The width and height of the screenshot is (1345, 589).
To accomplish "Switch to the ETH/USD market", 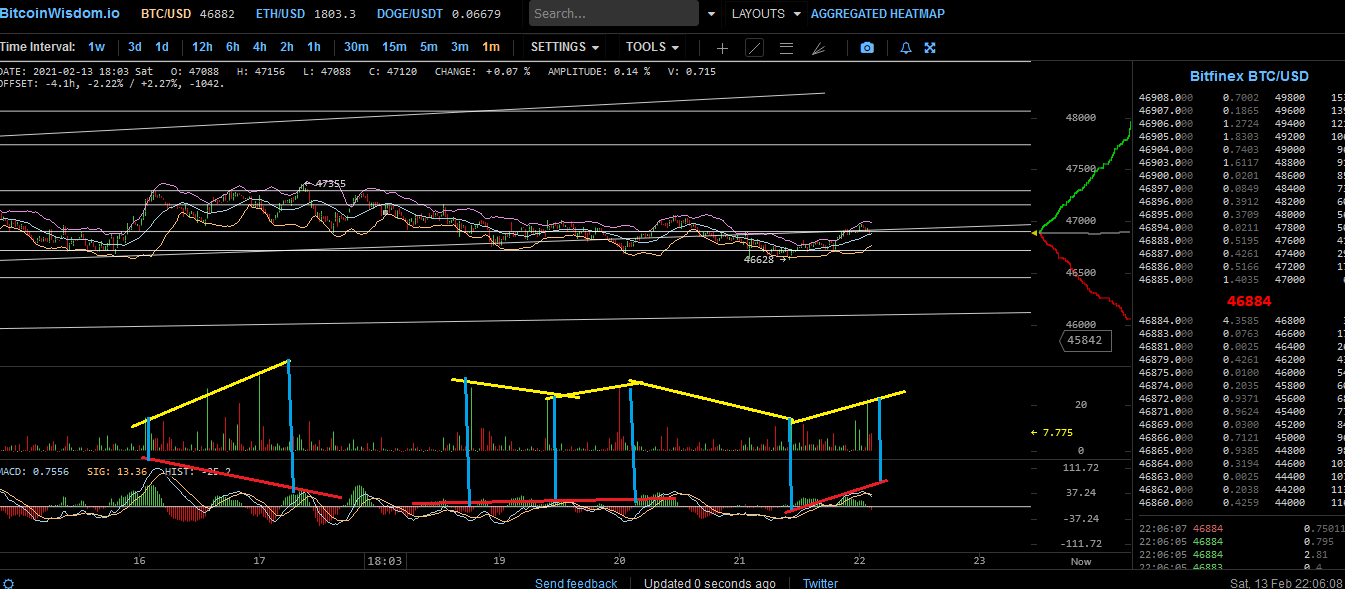I will coord(279,14).
